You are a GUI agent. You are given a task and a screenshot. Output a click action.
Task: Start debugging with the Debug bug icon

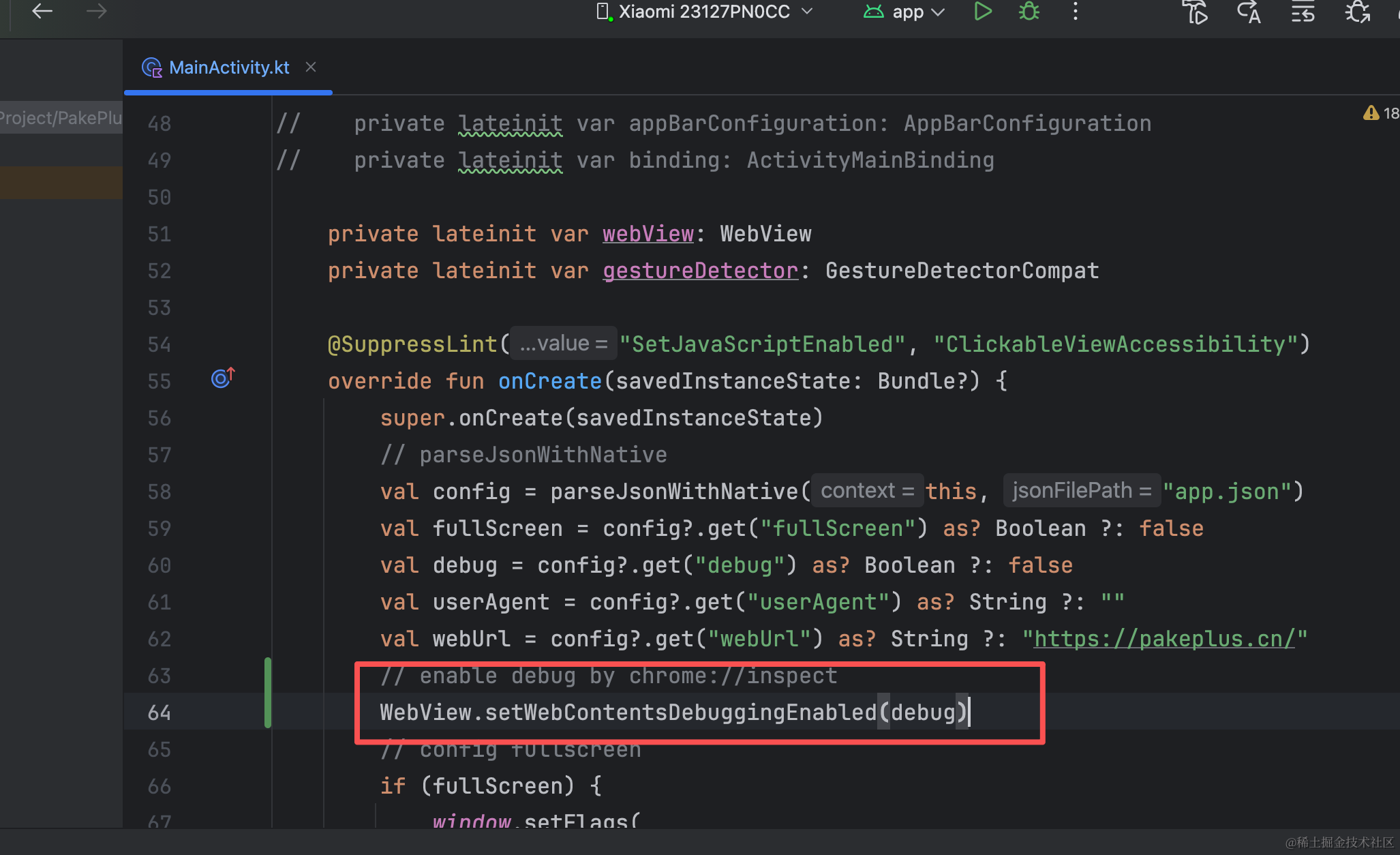[x=1029, y=12]
